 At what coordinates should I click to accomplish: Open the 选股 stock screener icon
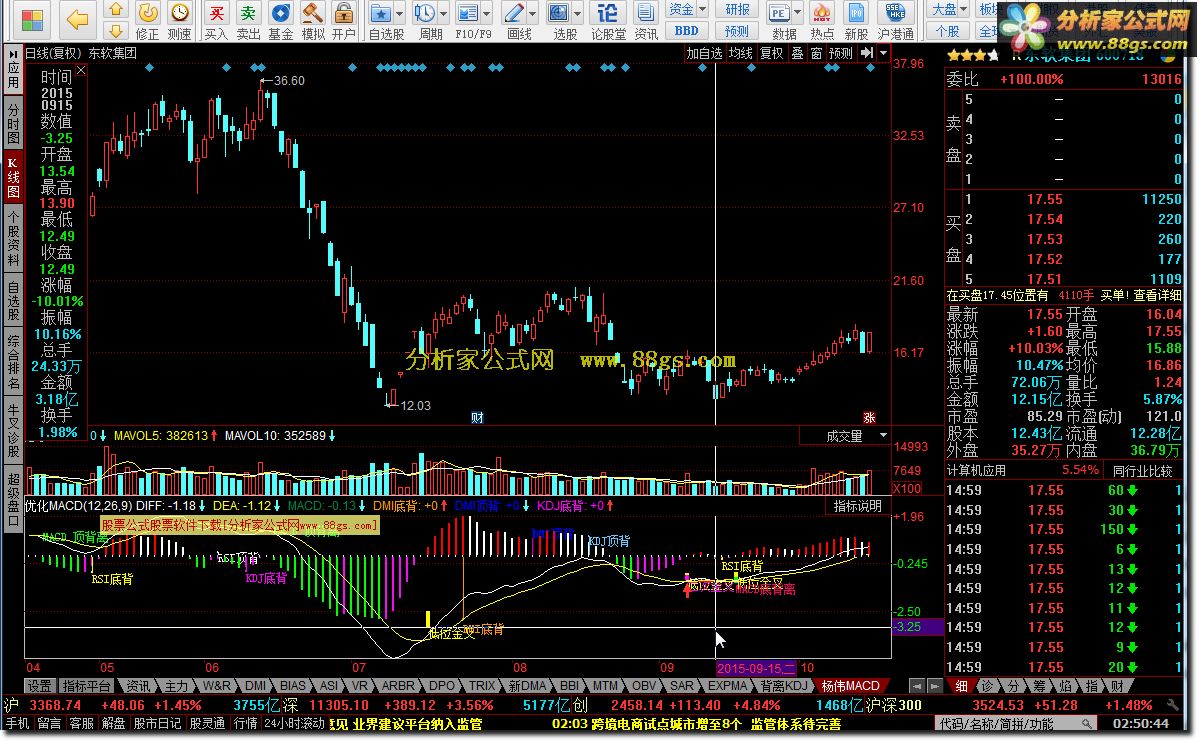coord(559,14)
